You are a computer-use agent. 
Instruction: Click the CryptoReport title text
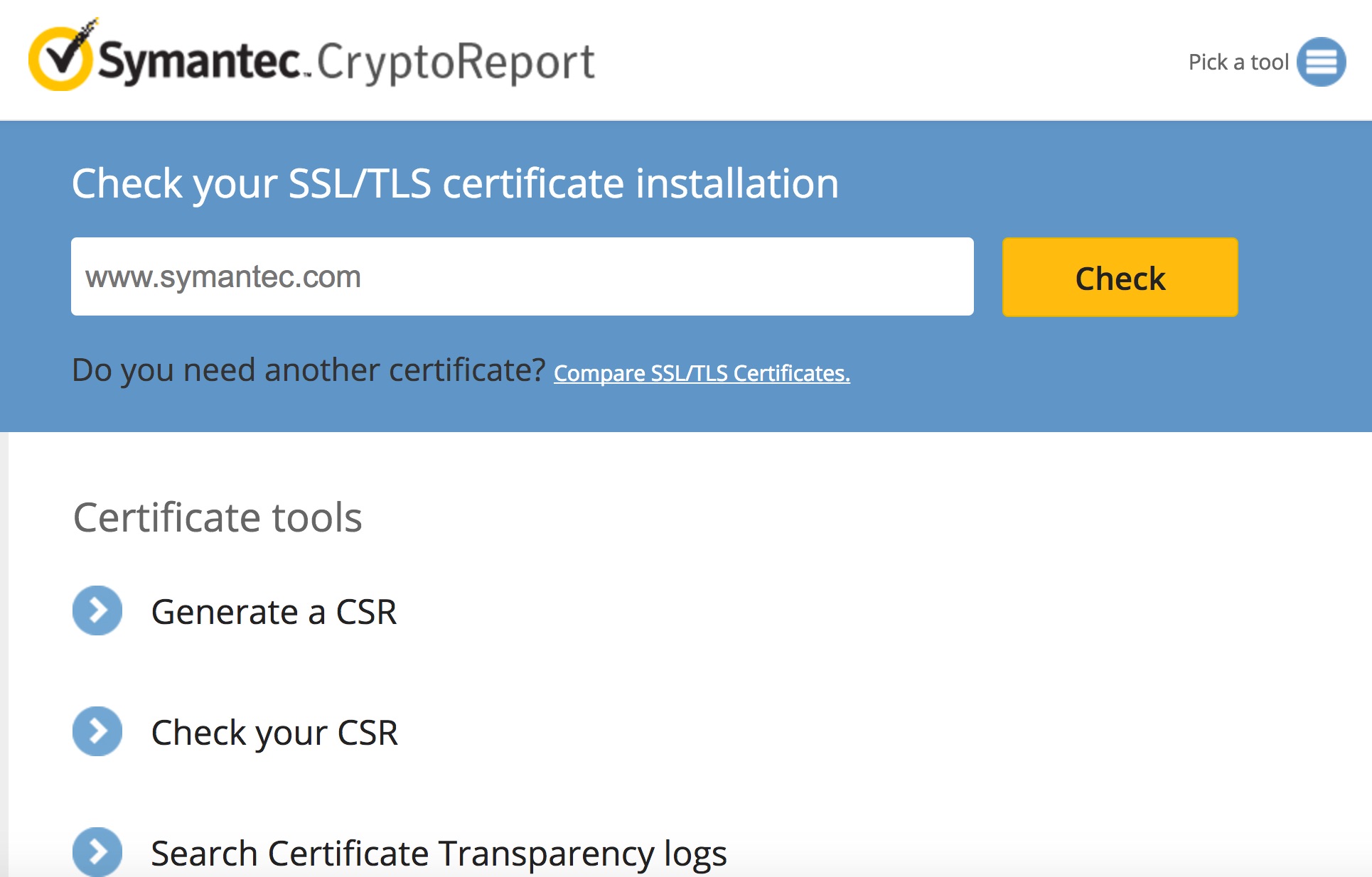(456, 63)
